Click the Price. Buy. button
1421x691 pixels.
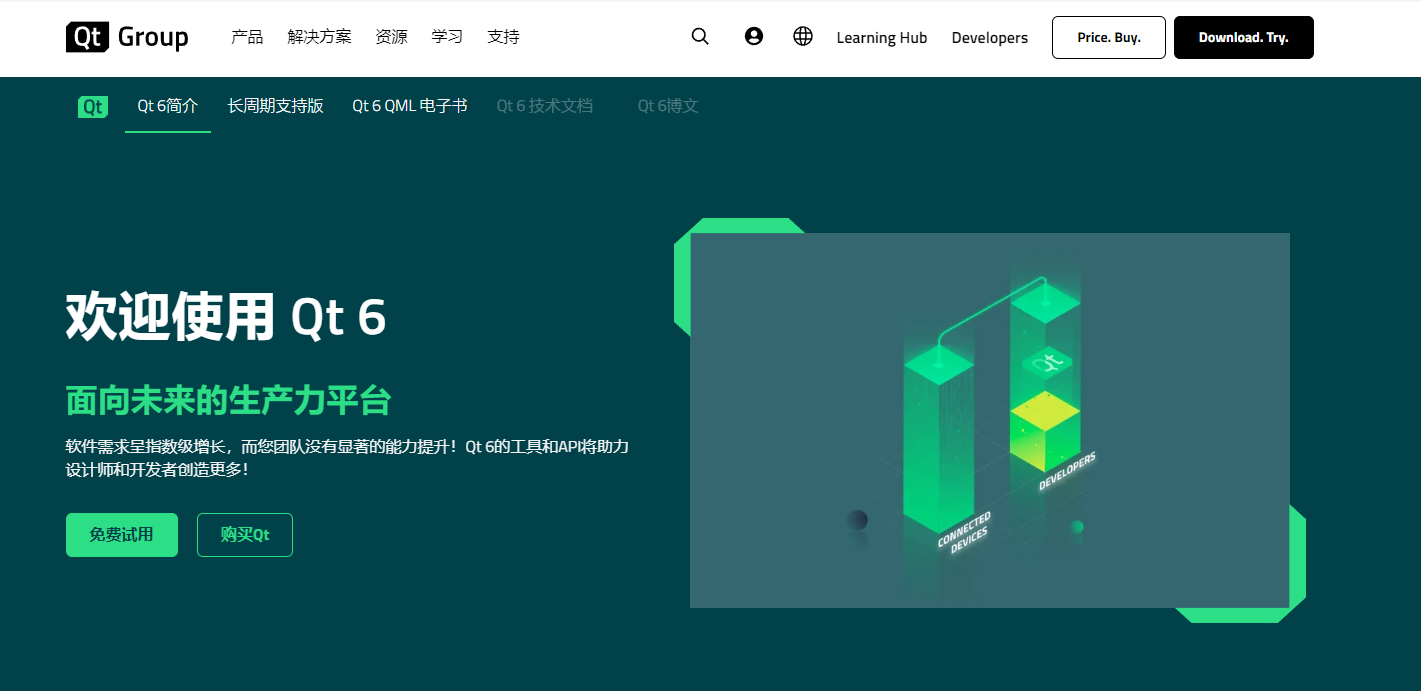[1109, 38]
